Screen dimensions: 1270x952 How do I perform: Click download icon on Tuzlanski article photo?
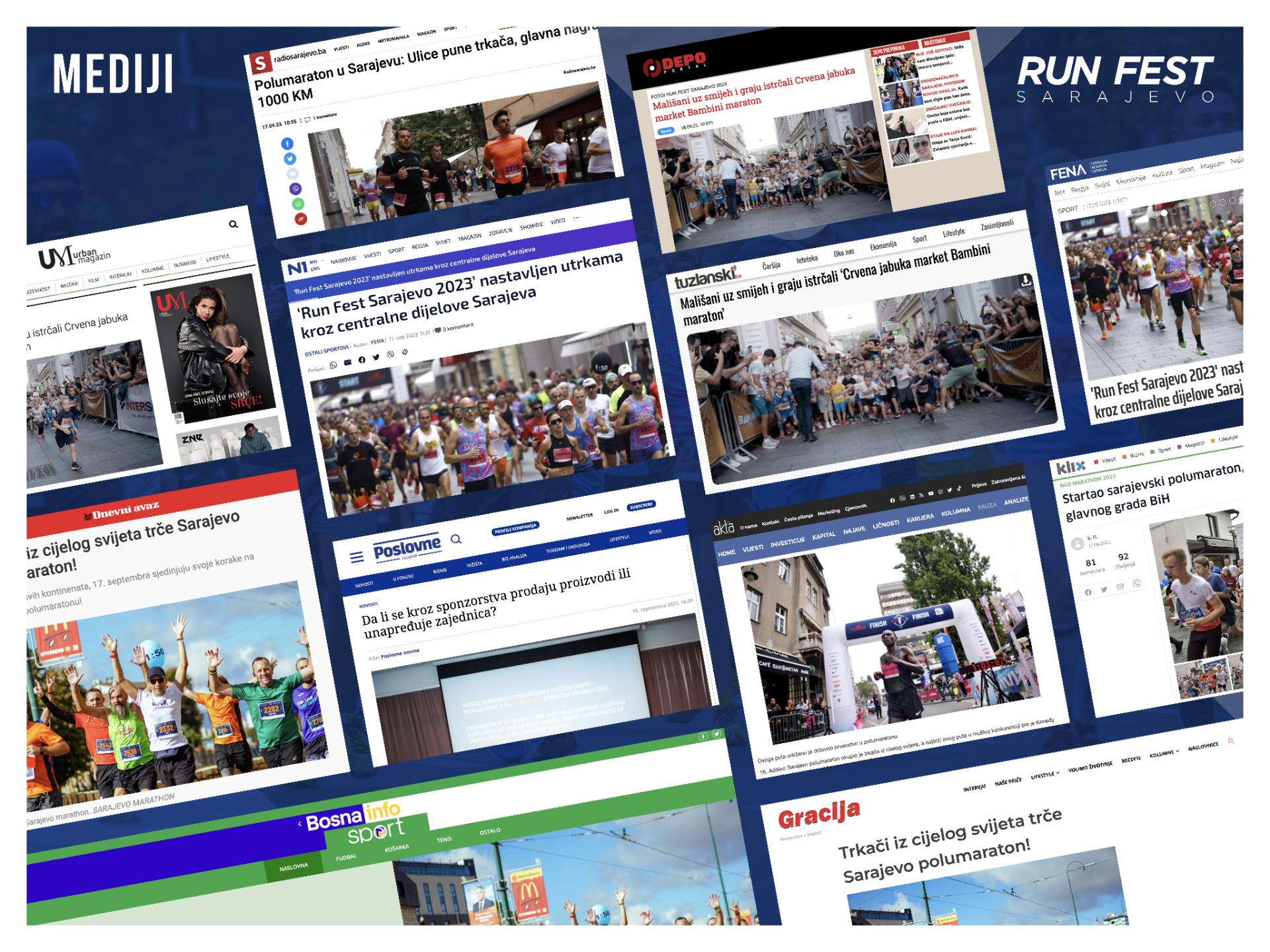tap(1025, 281)
